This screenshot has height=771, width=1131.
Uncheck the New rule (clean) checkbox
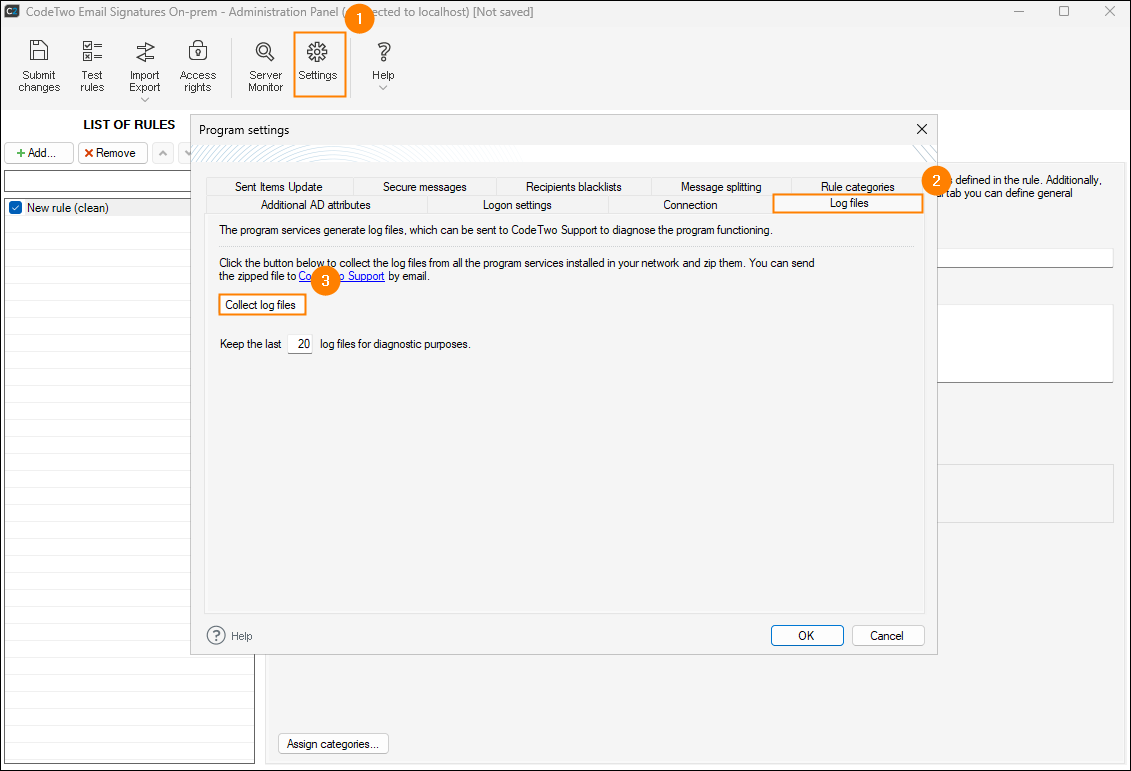click(x=14, y=207)
